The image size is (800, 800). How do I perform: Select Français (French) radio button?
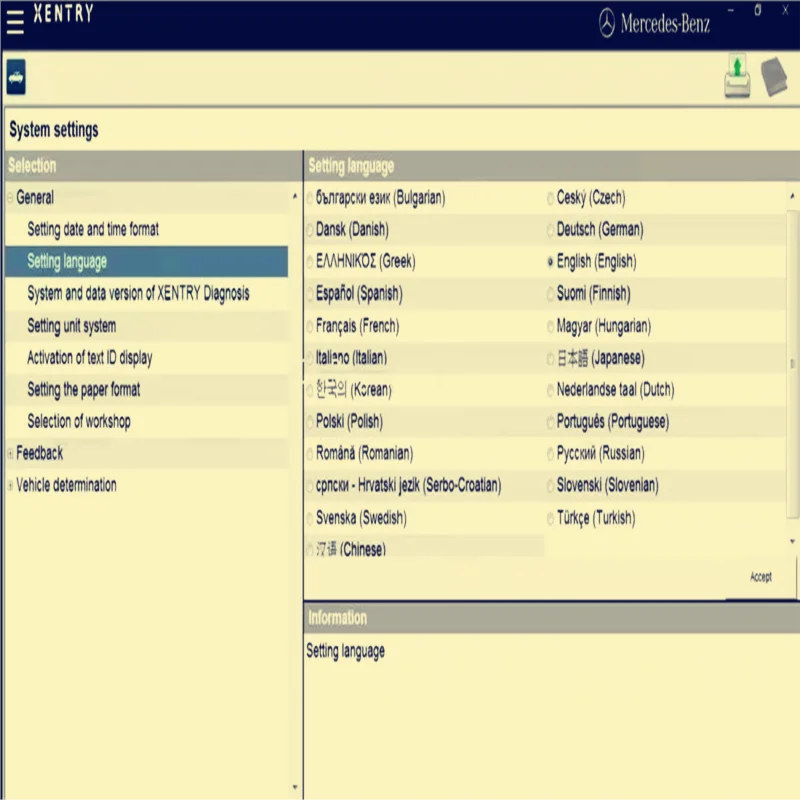(x=310, y=326)
